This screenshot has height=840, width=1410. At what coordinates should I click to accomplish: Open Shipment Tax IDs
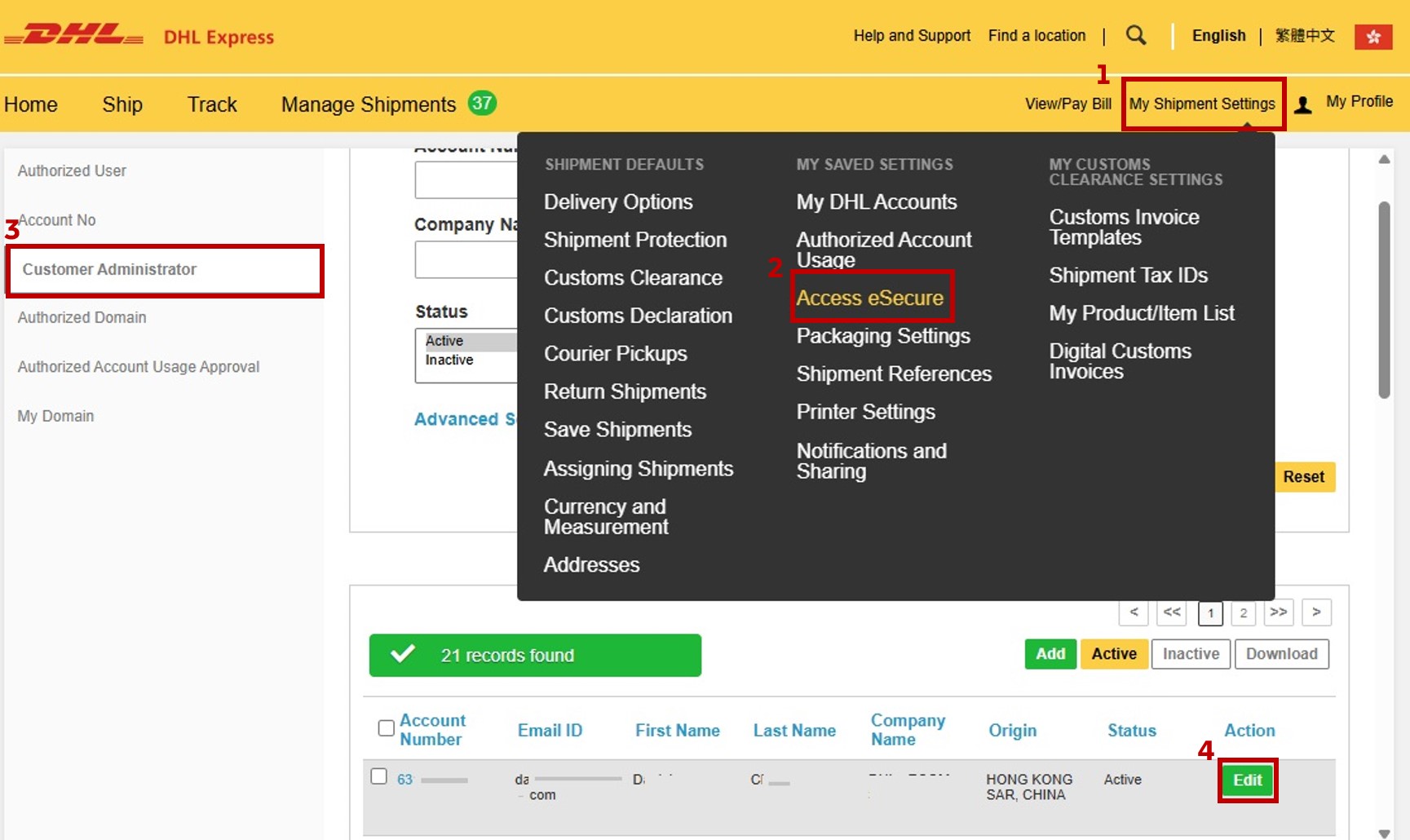point(1128,275)
